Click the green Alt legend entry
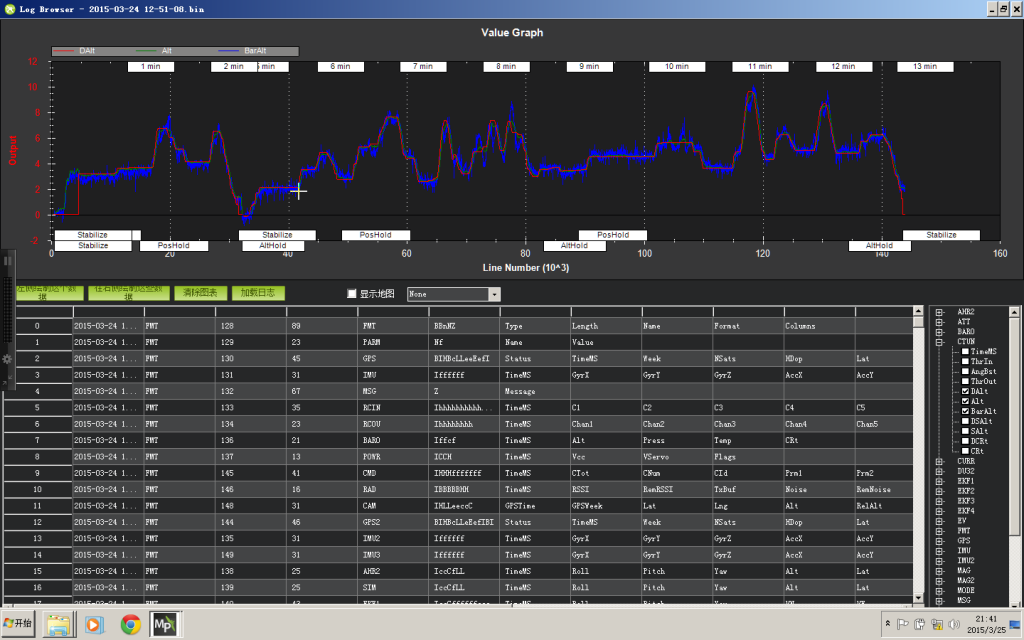This screenshot has height=640, width=1024. pos(154,51)
